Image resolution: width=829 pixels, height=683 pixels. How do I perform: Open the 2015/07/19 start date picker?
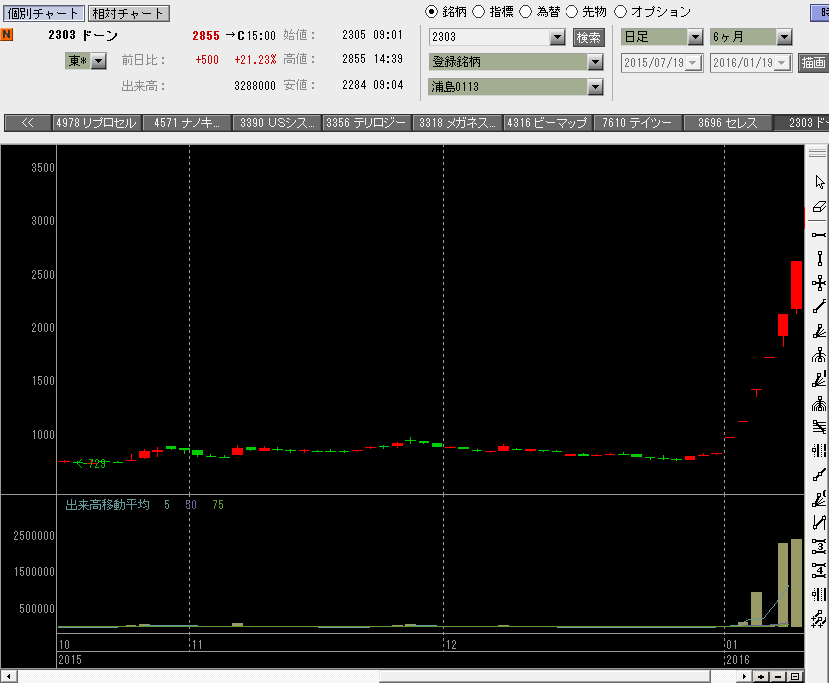[x=693, y=63]
